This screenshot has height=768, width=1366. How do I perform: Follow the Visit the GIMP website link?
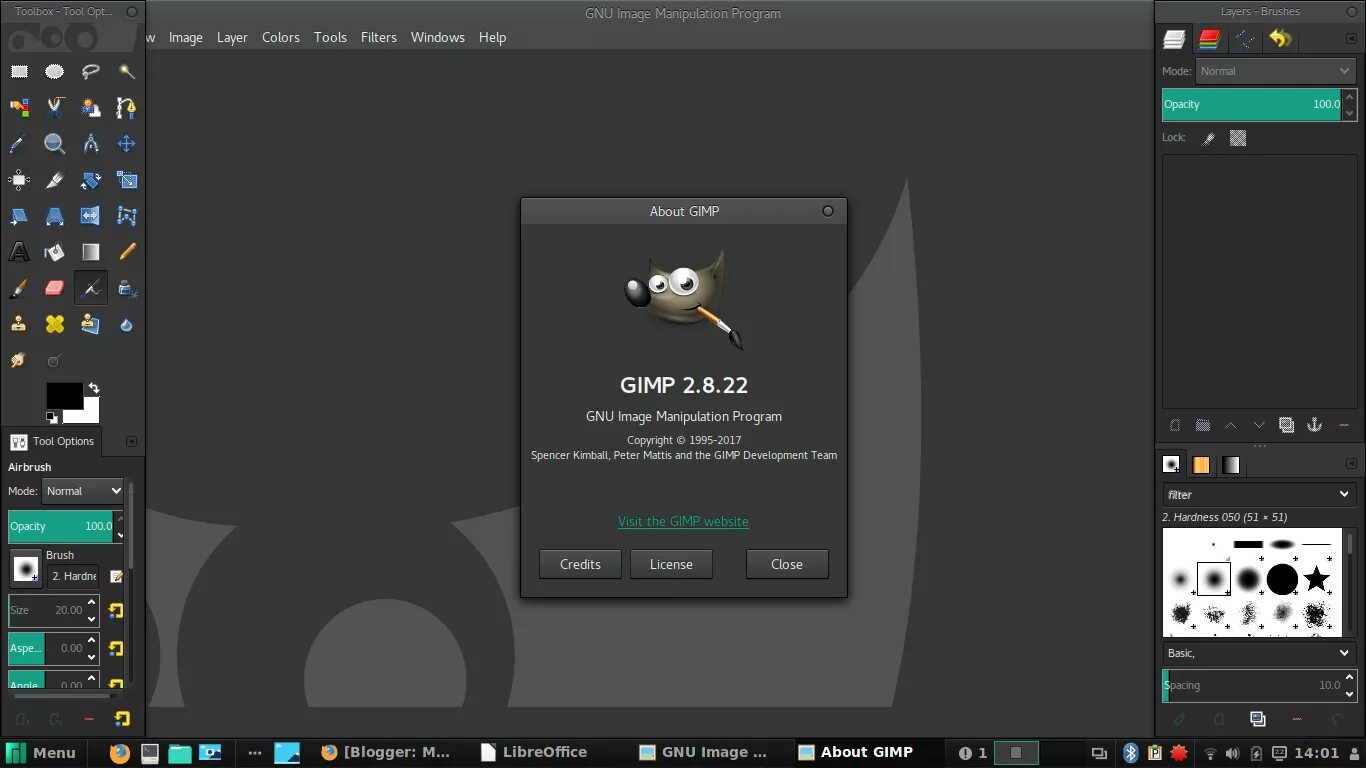[683, 521]
